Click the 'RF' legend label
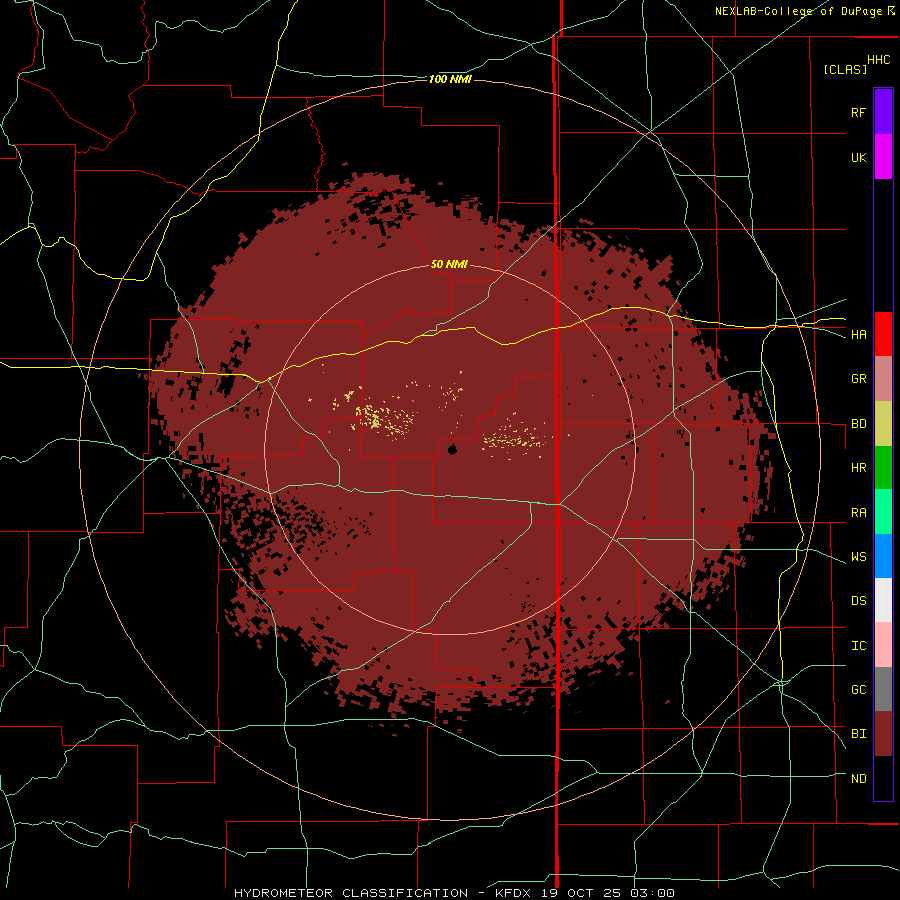Screen dimensions: 900x900 tap(858, 112)
